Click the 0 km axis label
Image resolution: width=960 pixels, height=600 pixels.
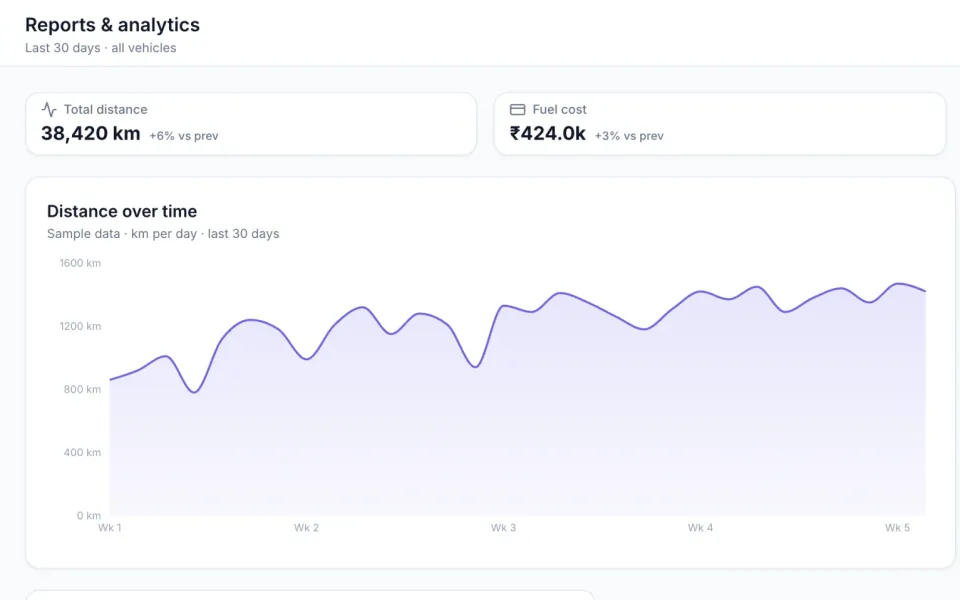pos(89,516)
